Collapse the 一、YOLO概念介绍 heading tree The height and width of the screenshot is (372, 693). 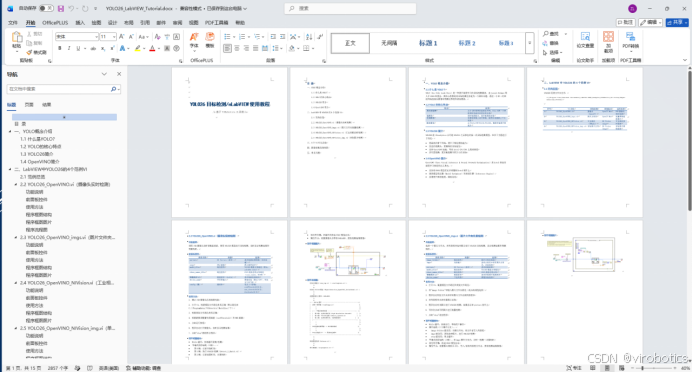coord(10,131)
